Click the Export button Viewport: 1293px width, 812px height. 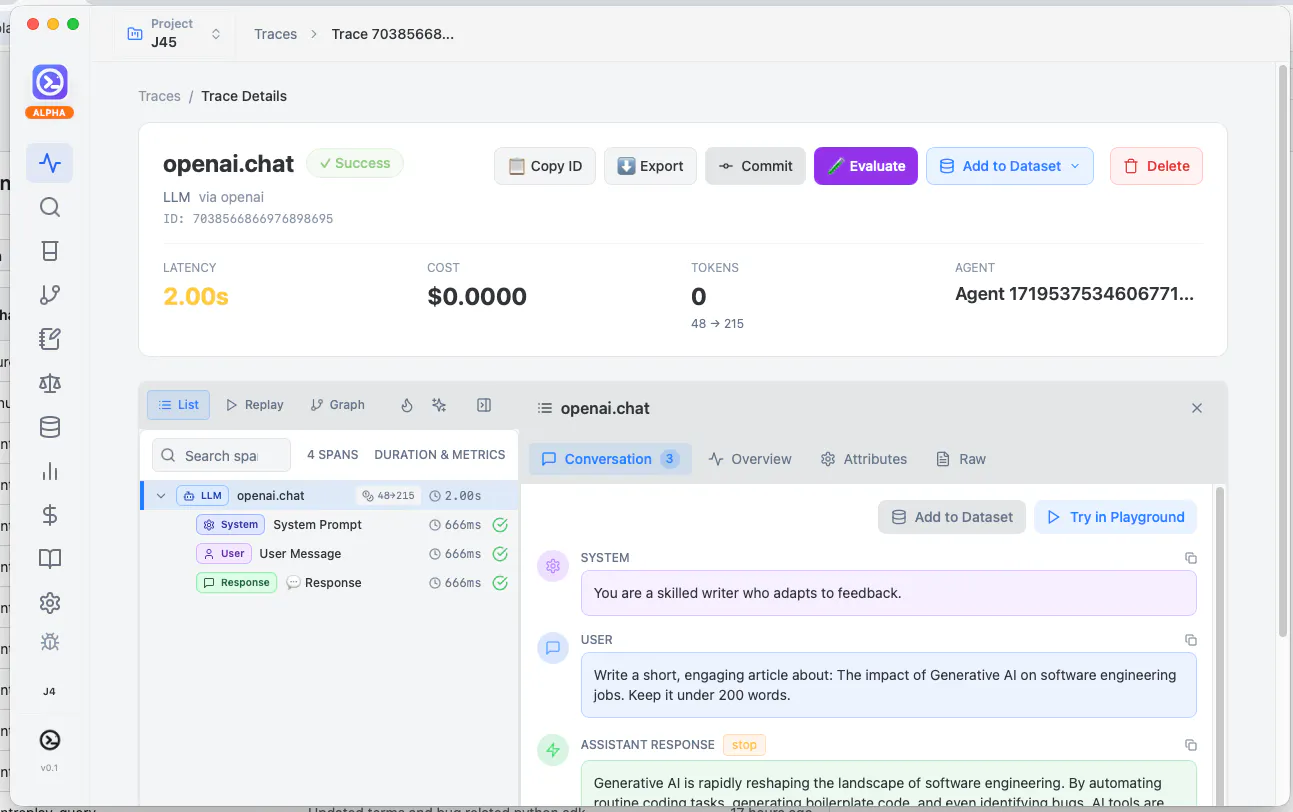point(650,166)
